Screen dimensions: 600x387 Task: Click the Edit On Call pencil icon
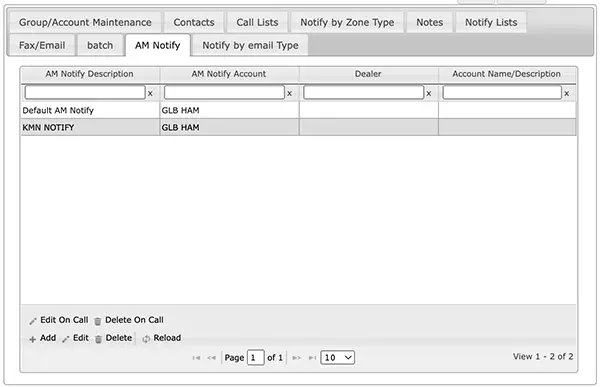point(33,321)
